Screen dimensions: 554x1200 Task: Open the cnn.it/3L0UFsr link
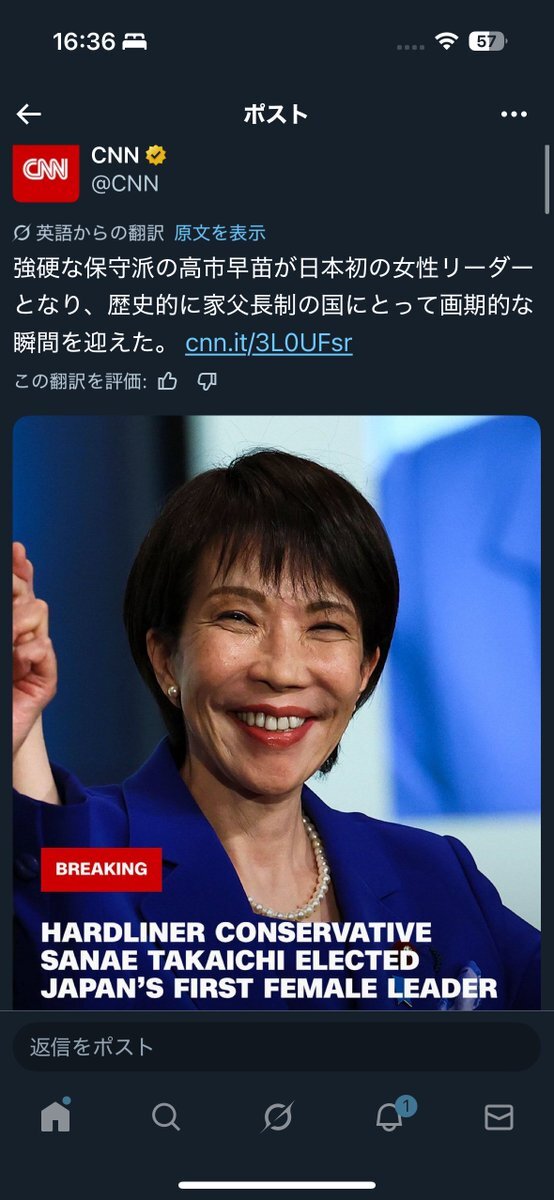tap(269, 343)
